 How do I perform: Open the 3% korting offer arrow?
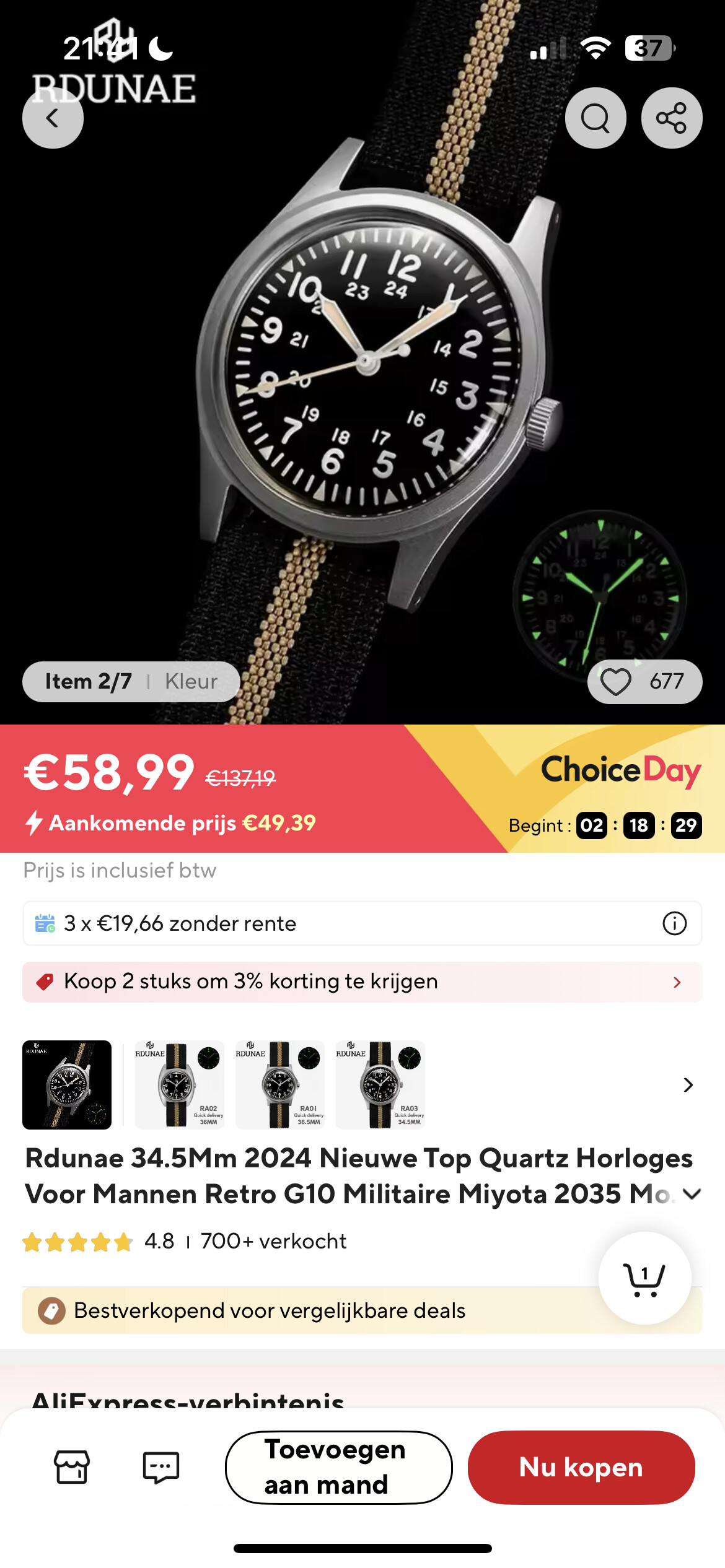677,982
